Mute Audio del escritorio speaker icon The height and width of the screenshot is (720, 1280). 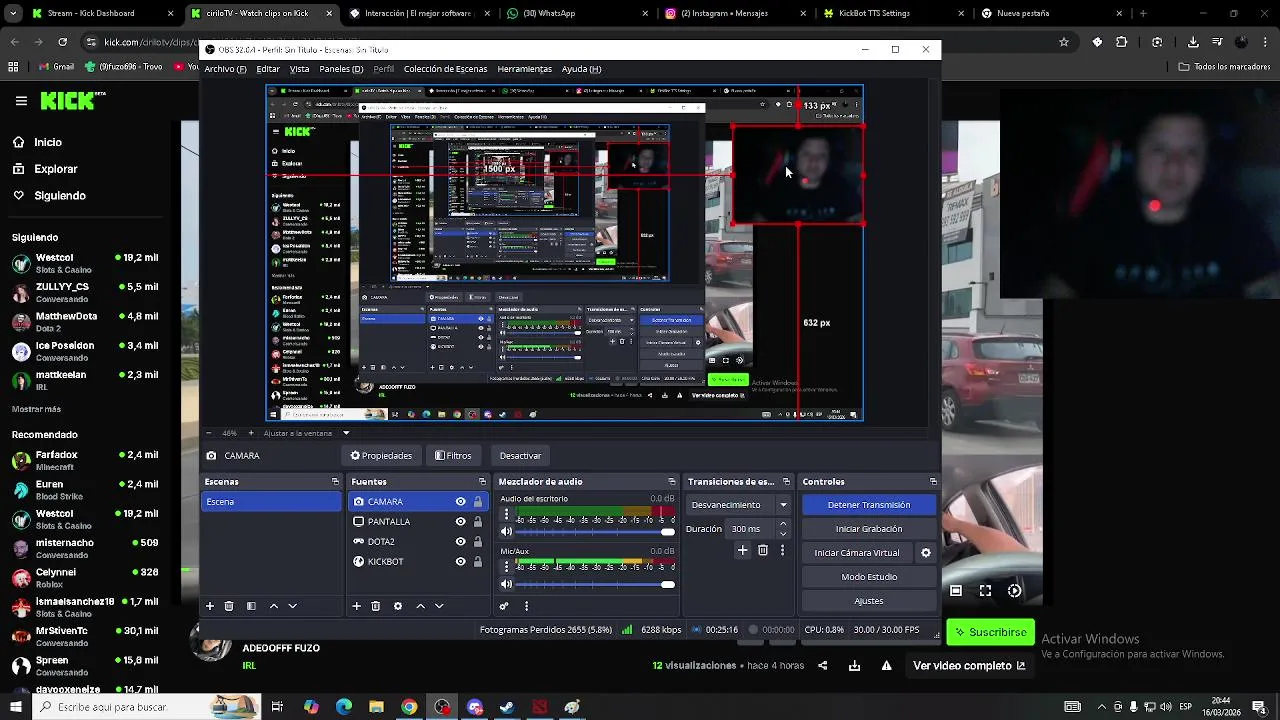point(506,532)
